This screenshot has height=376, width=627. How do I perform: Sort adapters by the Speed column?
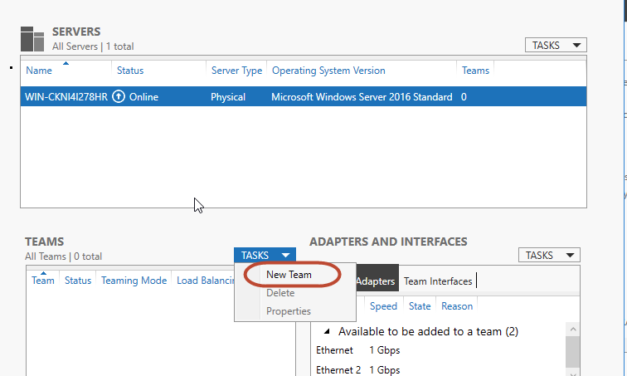point(383,306)
